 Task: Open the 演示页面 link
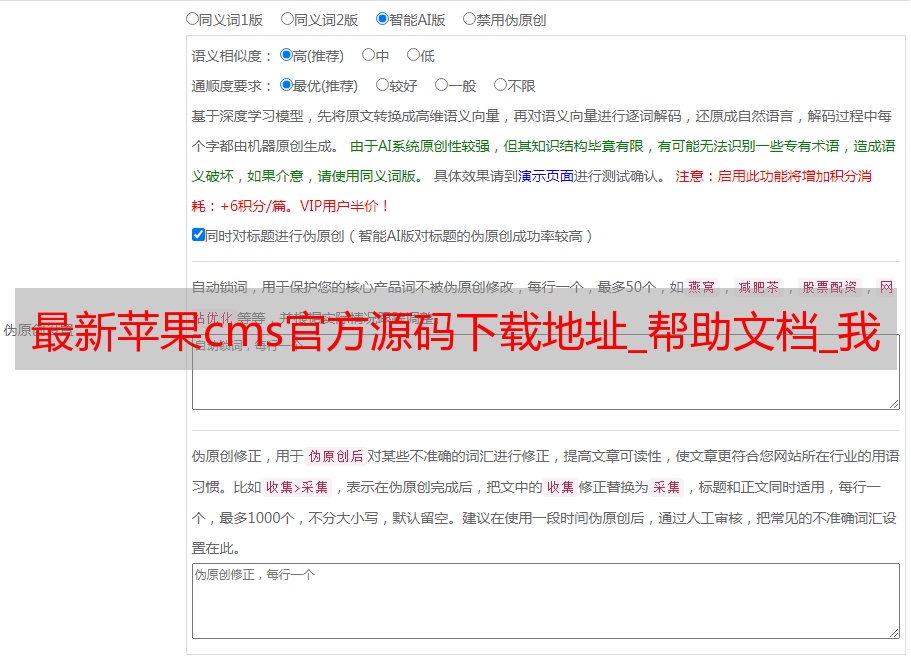coord(546,176)
